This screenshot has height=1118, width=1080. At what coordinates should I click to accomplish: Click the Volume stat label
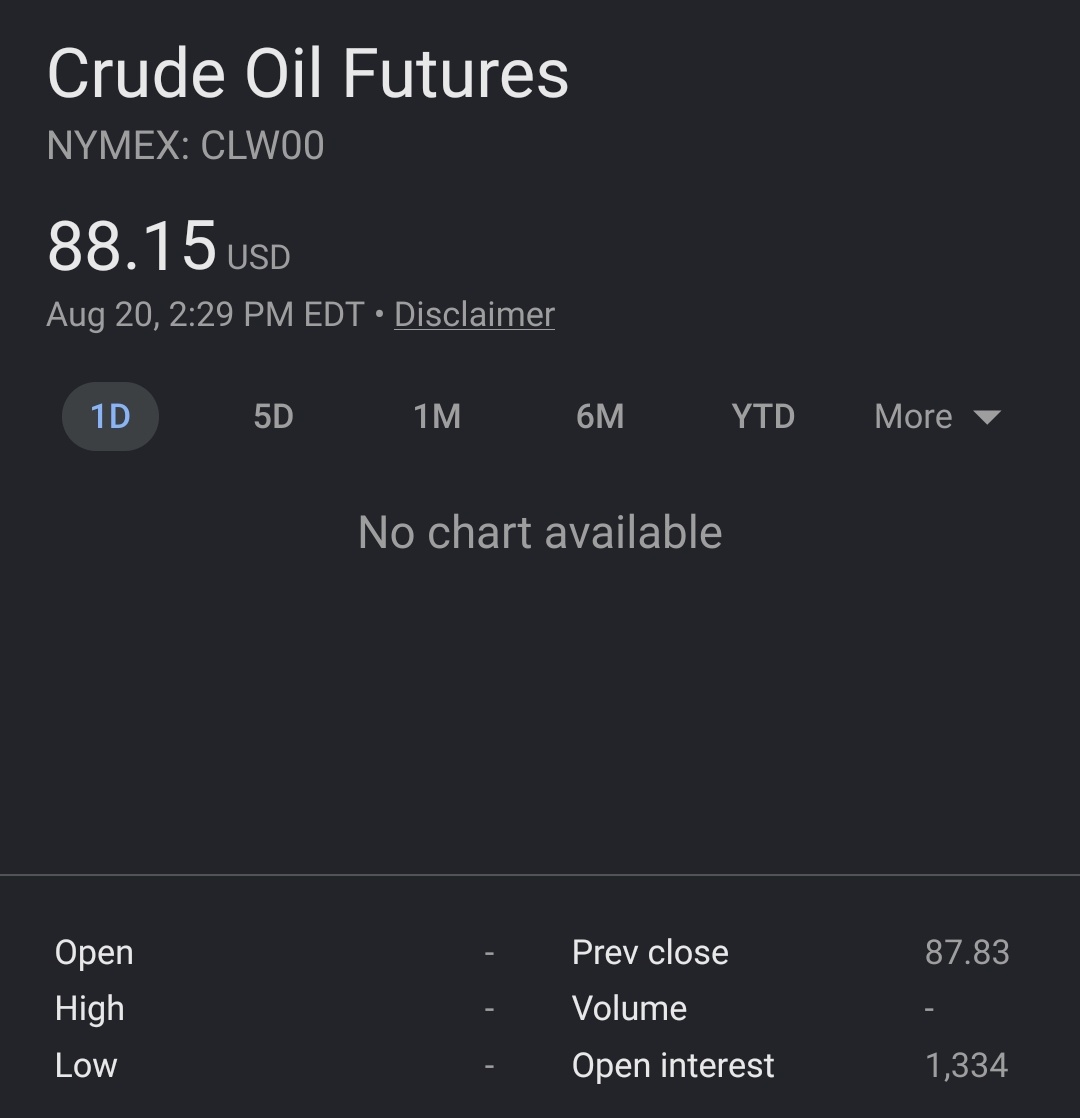629,1009
